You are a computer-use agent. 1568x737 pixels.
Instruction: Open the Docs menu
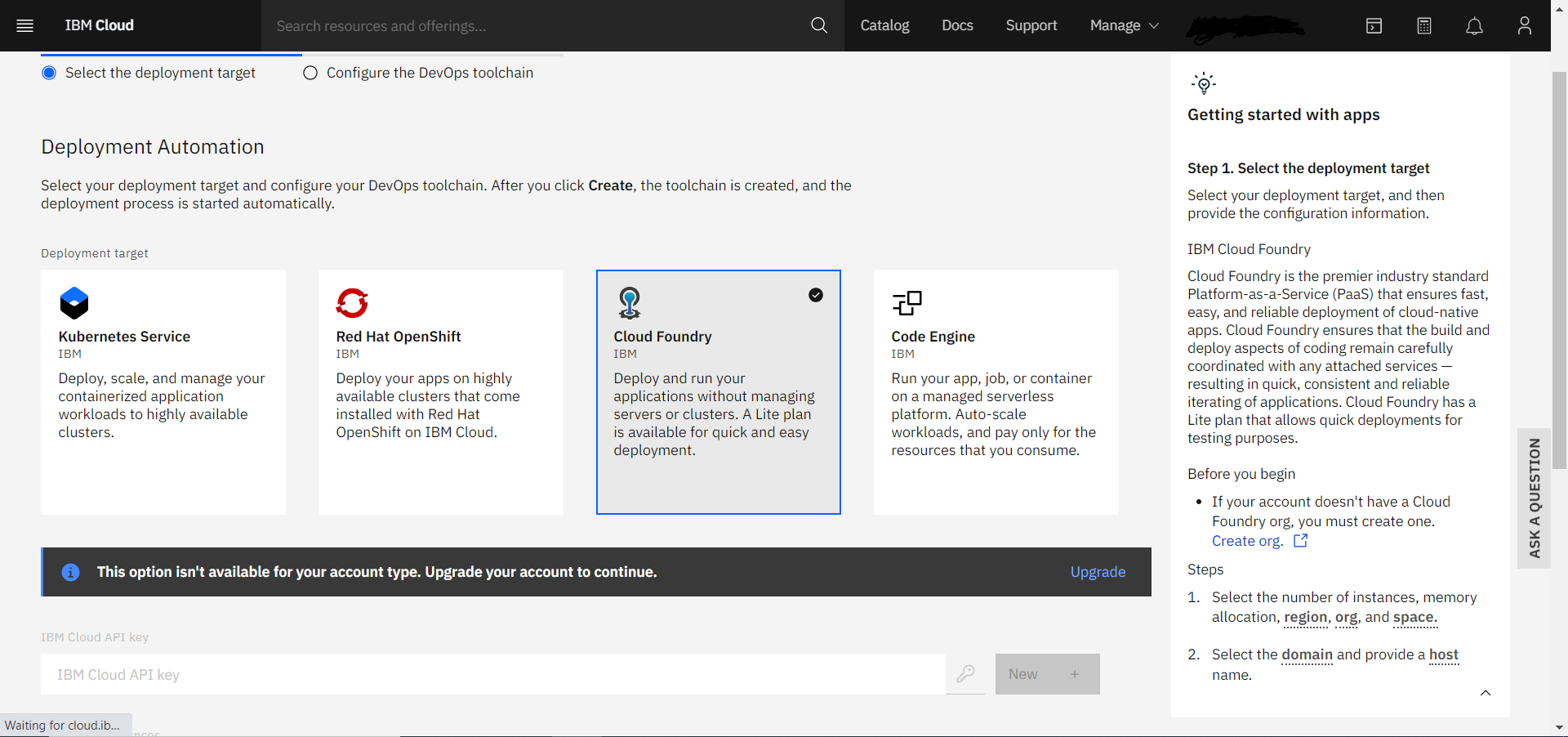tap(957, 25)
